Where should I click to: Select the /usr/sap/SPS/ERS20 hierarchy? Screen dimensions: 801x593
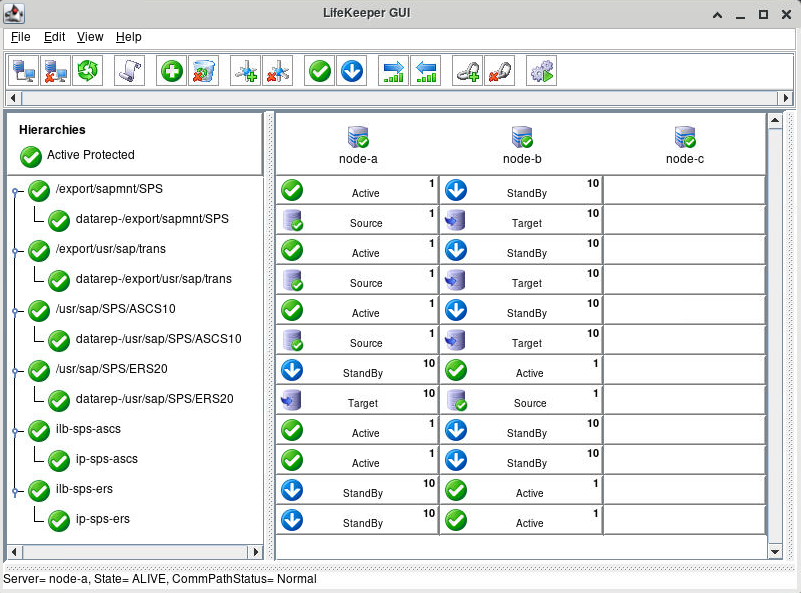(111, 369)
